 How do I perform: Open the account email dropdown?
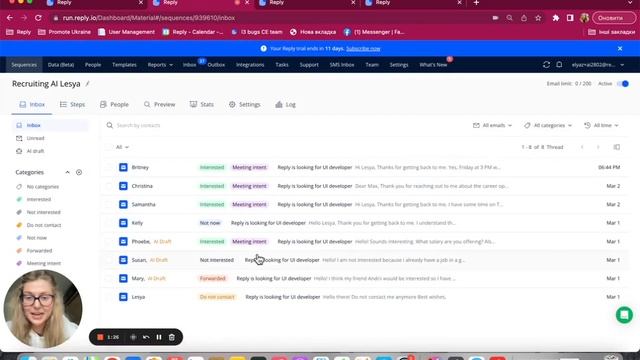pyautogui.click(x=598, y=64)
